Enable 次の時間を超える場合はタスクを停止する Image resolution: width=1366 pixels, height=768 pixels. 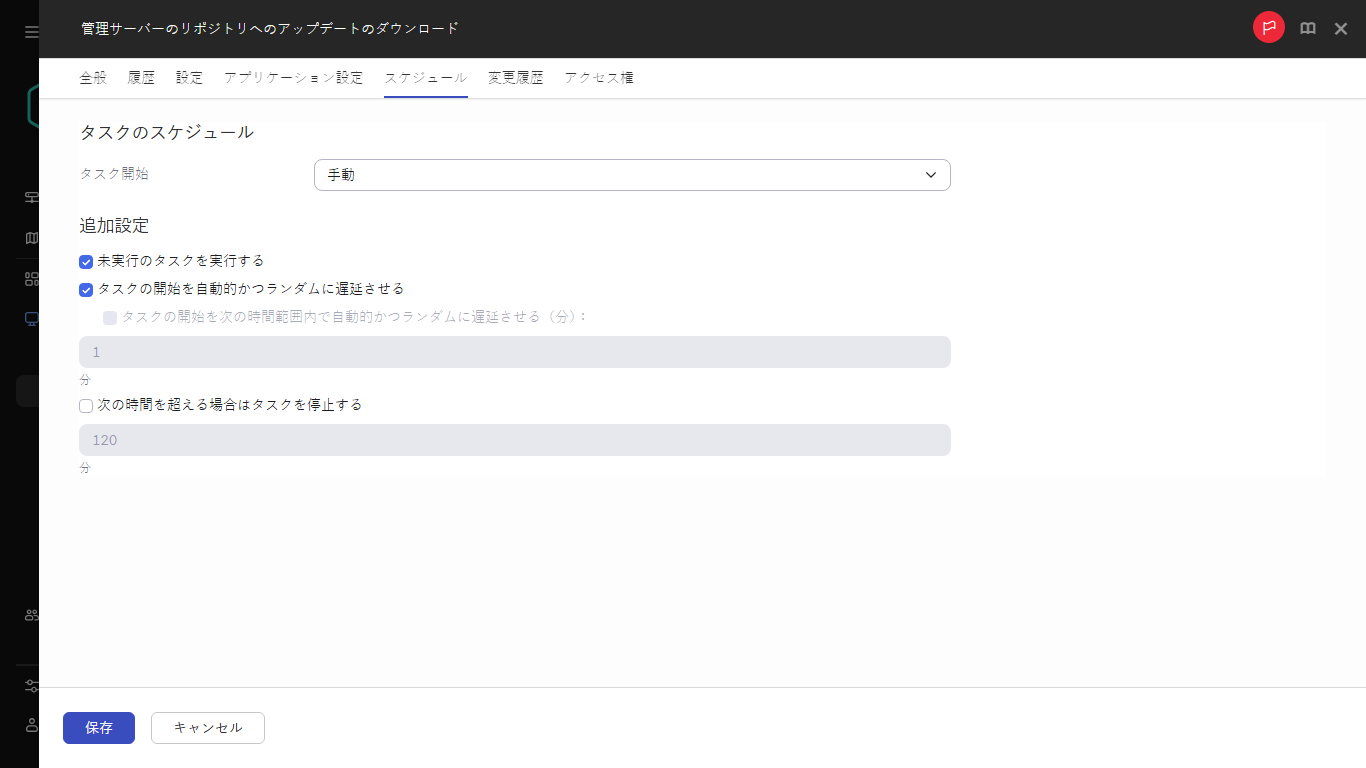click(x=86, y=405)
